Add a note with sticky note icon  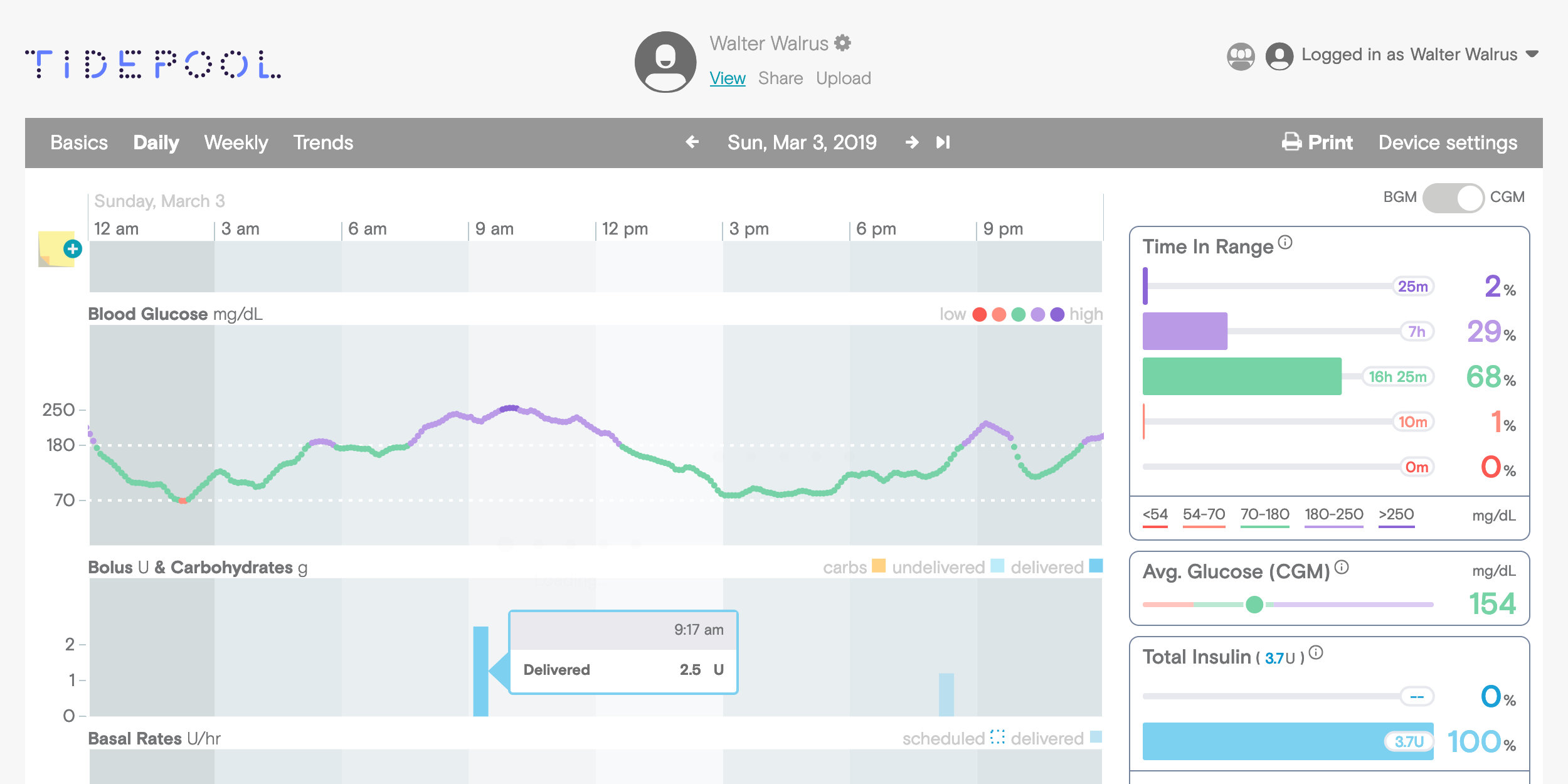[58, 250]
